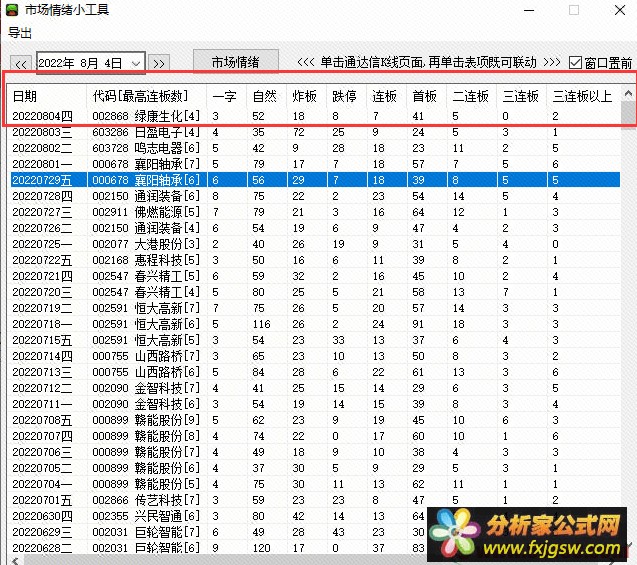Screen dimensions: 637x565
Task: Click the 跌停 column header
Action: tap(347, 96)
